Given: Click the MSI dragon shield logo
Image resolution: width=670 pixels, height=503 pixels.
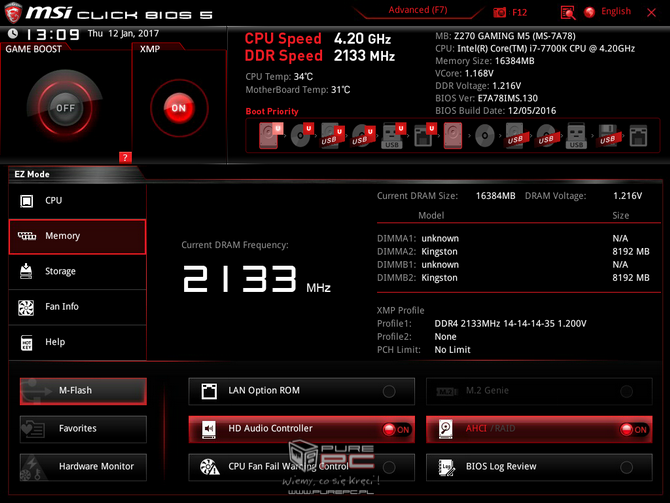Looking at the screenshot, I should point(13,13).
